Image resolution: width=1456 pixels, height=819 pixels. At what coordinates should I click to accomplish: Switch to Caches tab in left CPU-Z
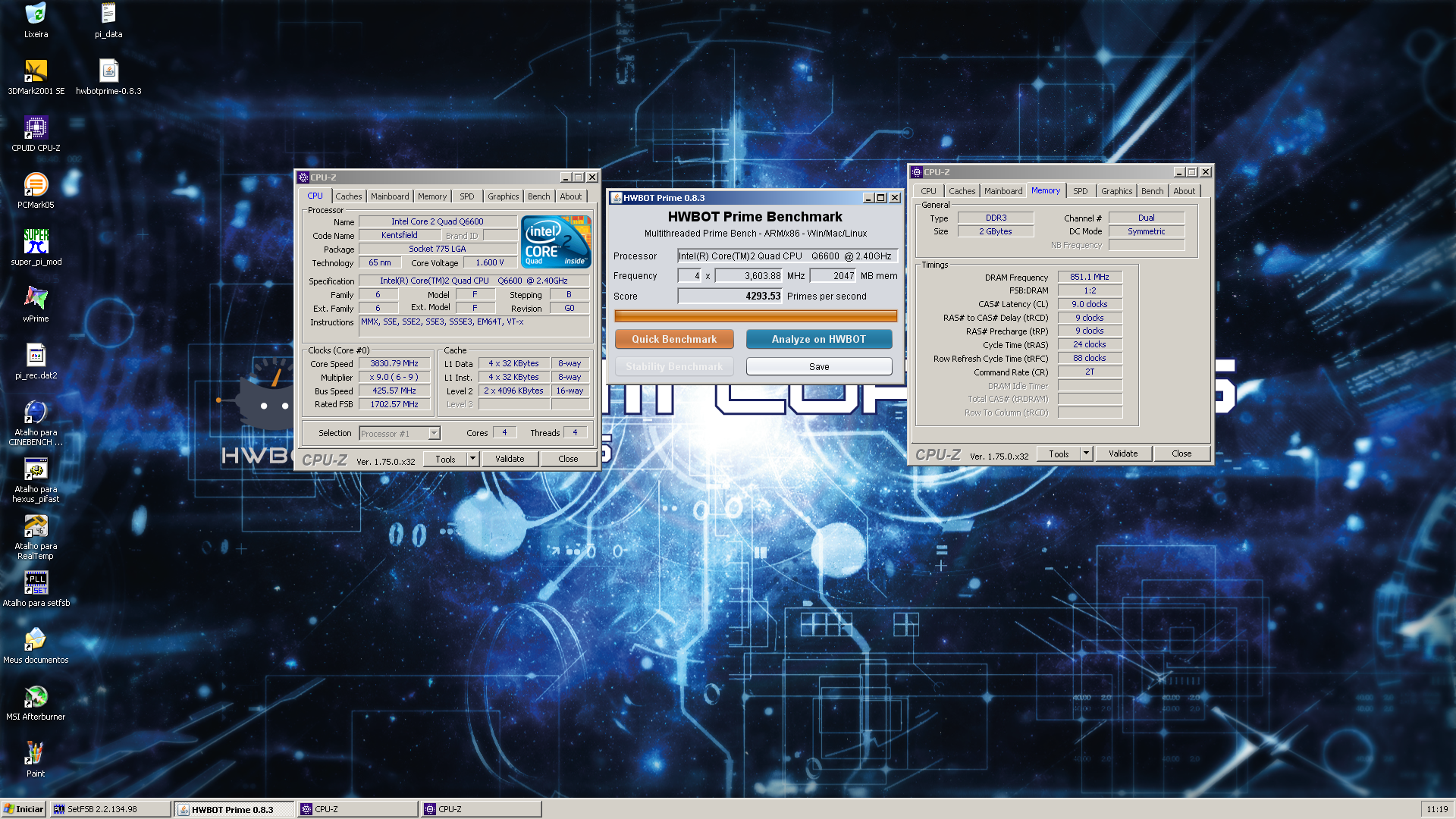coord(349,196)
